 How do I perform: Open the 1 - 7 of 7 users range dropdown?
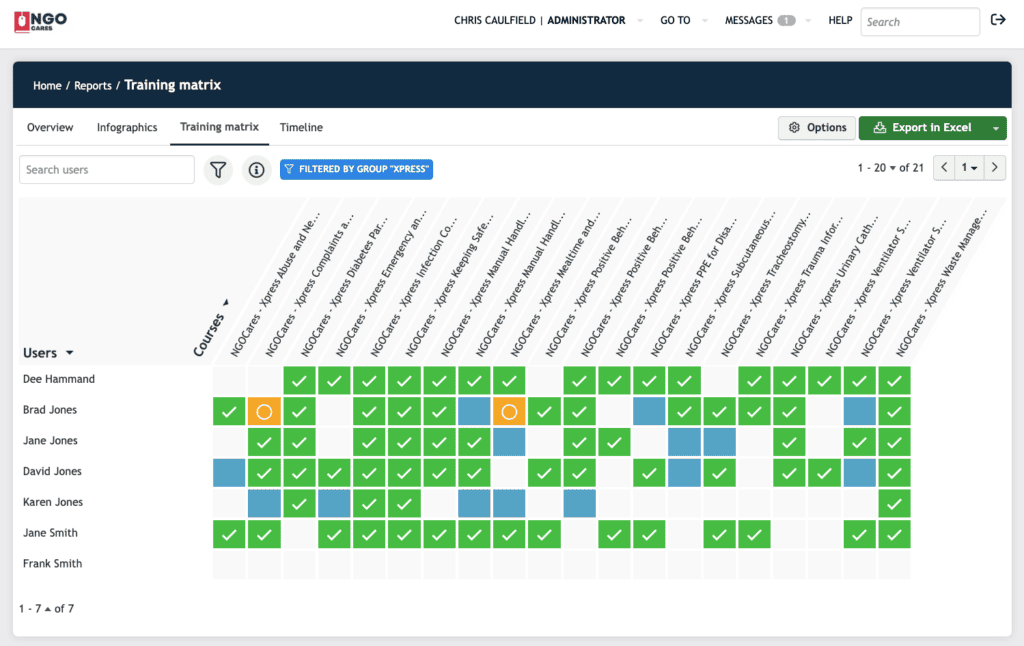point(48,609)
